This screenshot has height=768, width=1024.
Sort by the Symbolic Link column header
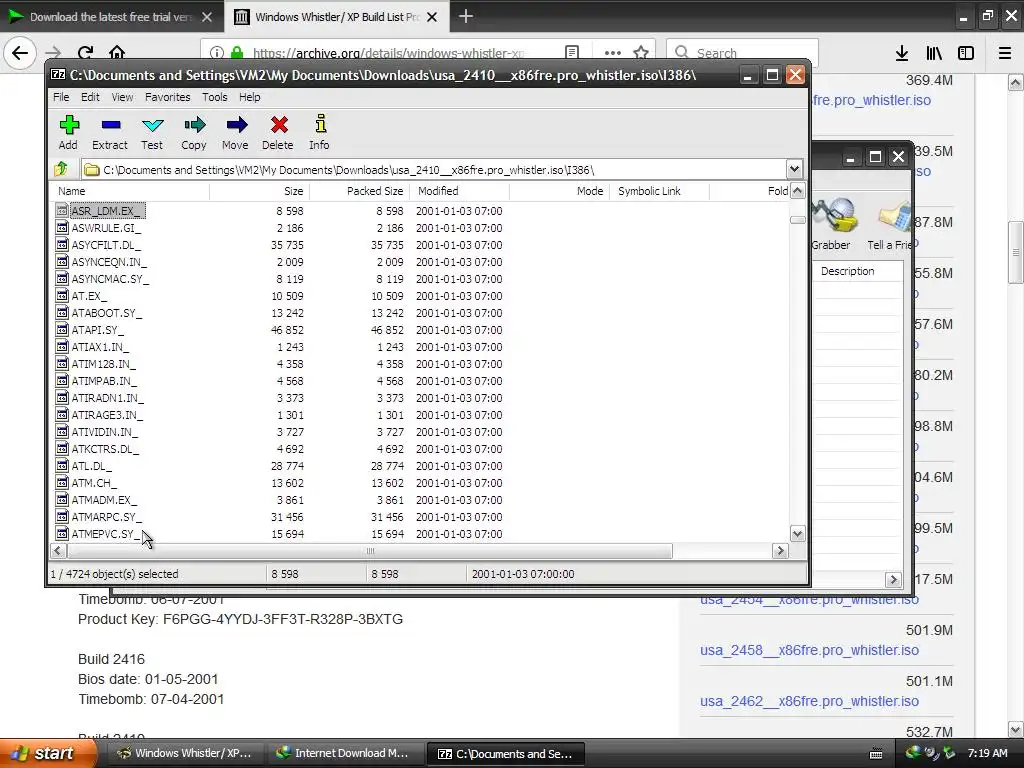659,191
